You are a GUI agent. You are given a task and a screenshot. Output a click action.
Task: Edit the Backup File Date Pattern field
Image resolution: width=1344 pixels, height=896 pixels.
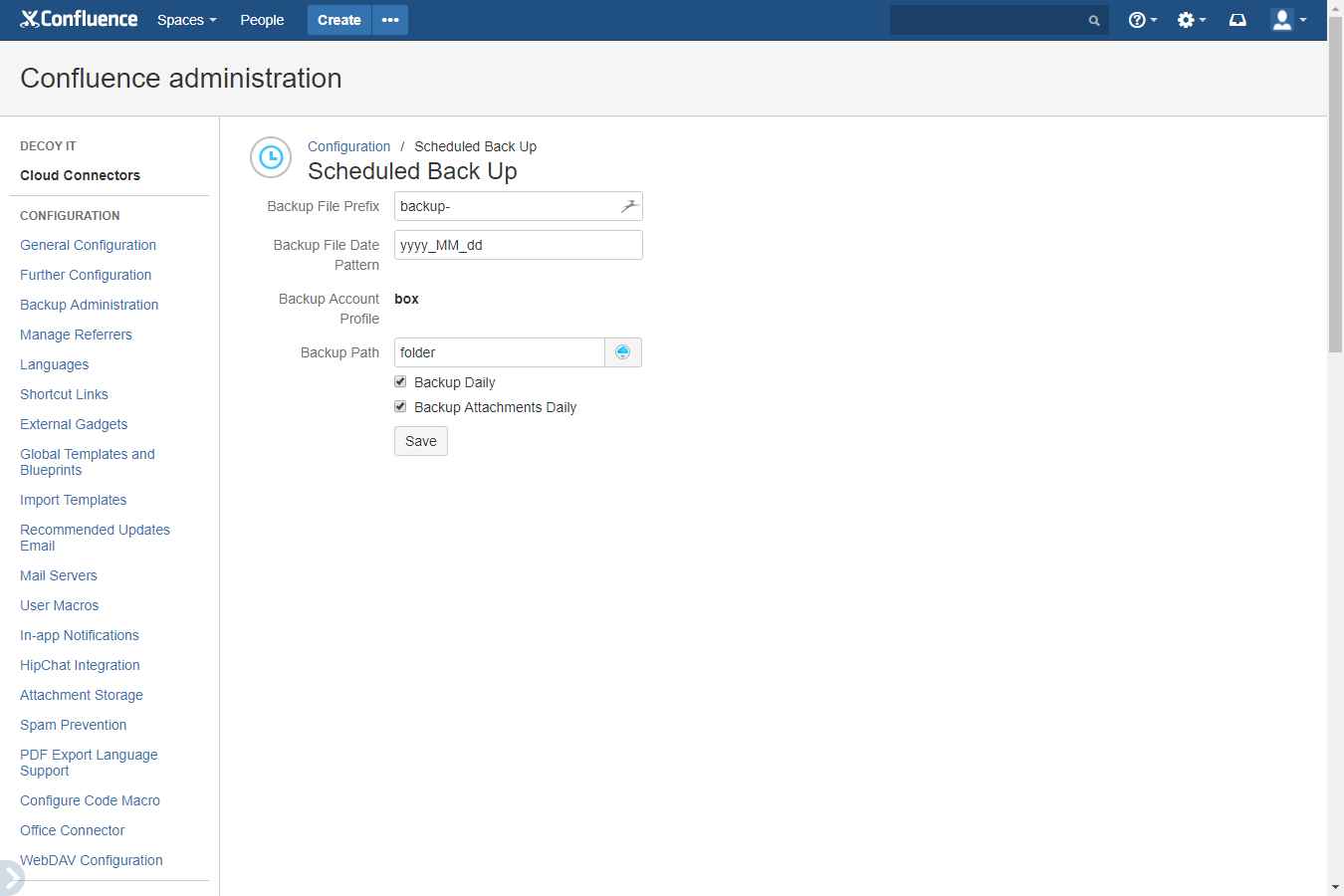pos(519,245)
